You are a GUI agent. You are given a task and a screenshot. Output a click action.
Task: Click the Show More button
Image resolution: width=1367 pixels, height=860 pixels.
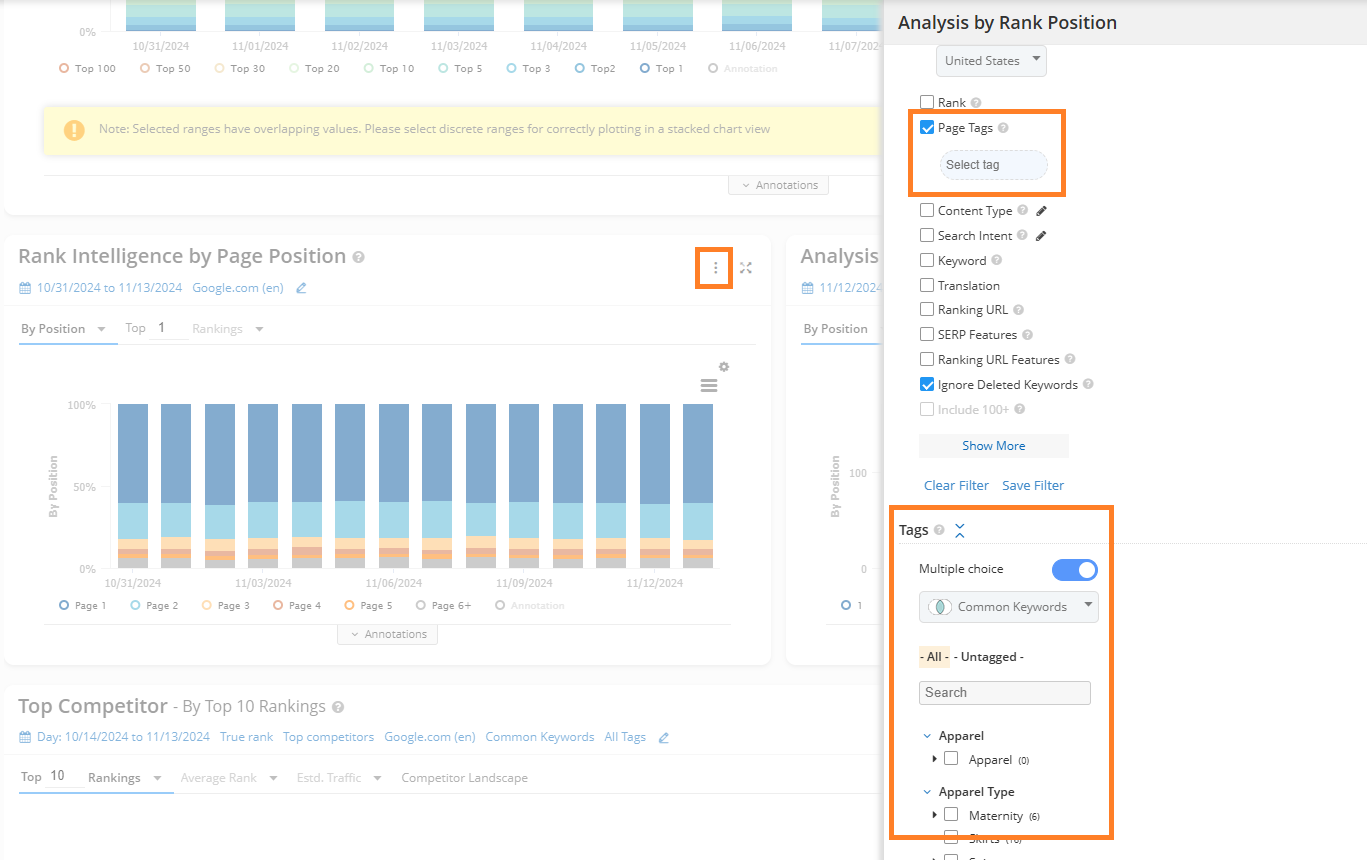[993, 446]
